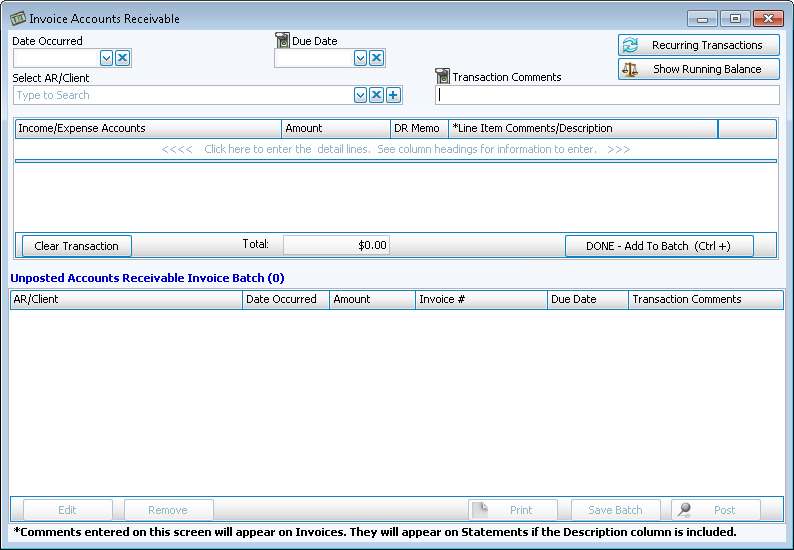The height and width of the screenshot is (550, 794).
Task: Open the Due Date dropdown calendar
Action: 360,58
